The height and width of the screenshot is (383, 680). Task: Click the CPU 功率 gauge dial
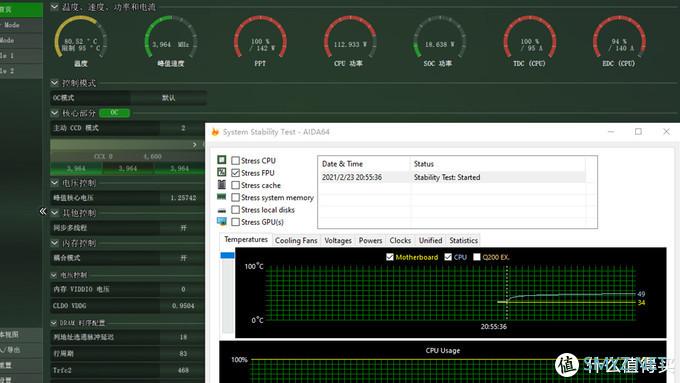pos(350,37)
